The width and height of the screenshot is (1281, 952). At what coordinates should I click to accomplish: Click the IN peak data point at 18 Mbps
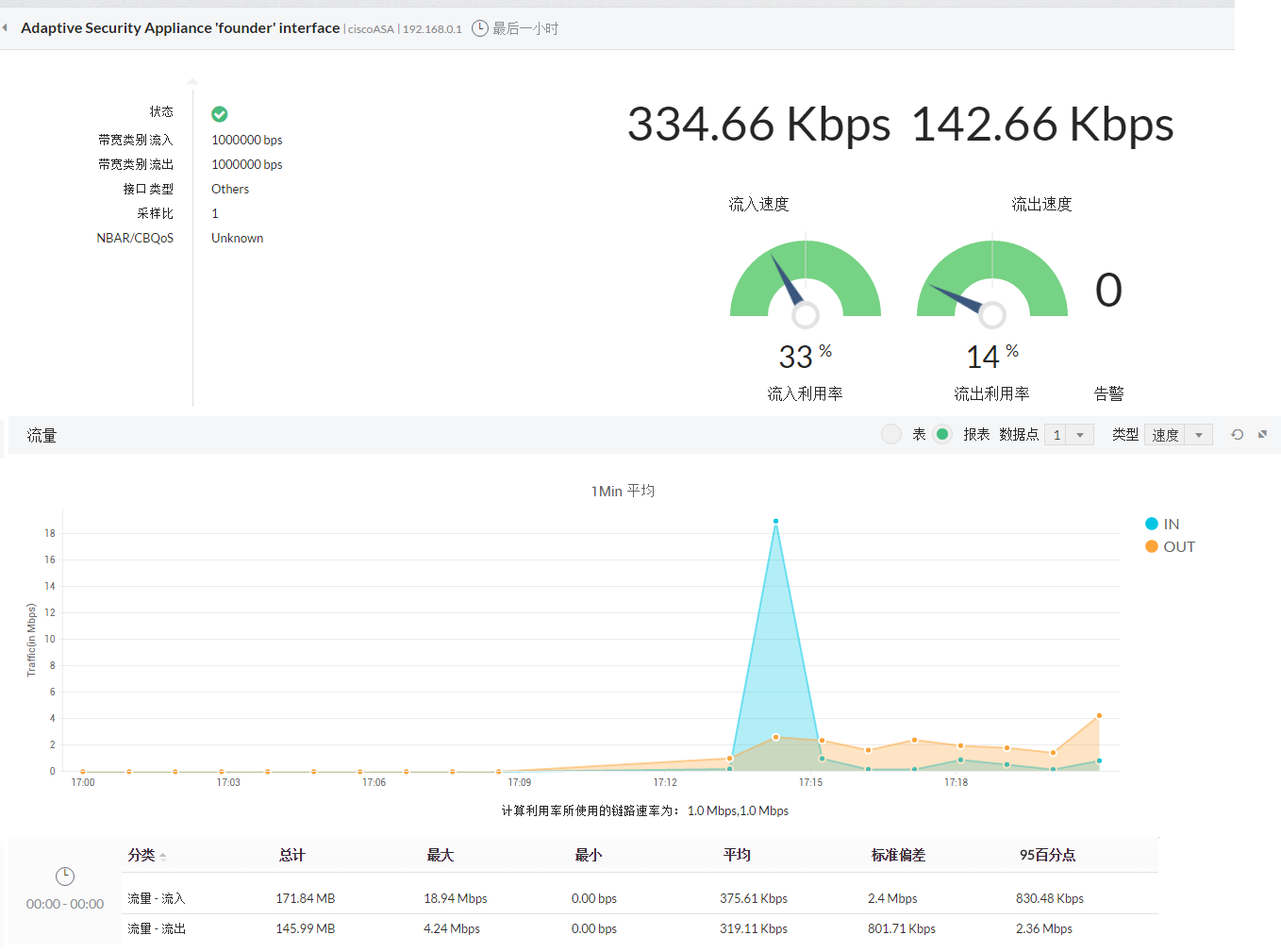(x=776, y=521)
